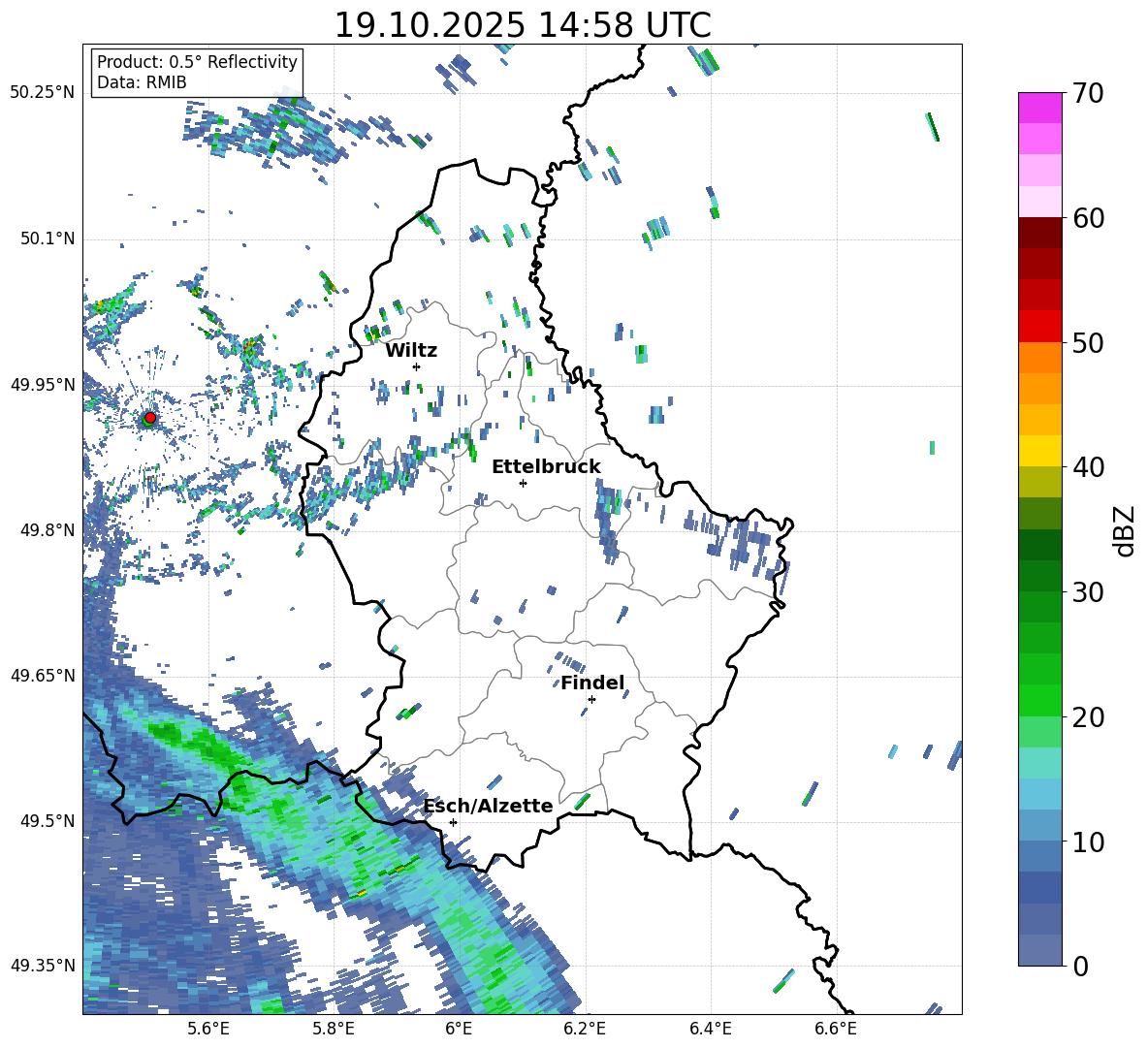Image resolution: width=1148 pixels, height=1048 pixels.
Task: Click the 50.25°N latitude label
Action: 43,93
